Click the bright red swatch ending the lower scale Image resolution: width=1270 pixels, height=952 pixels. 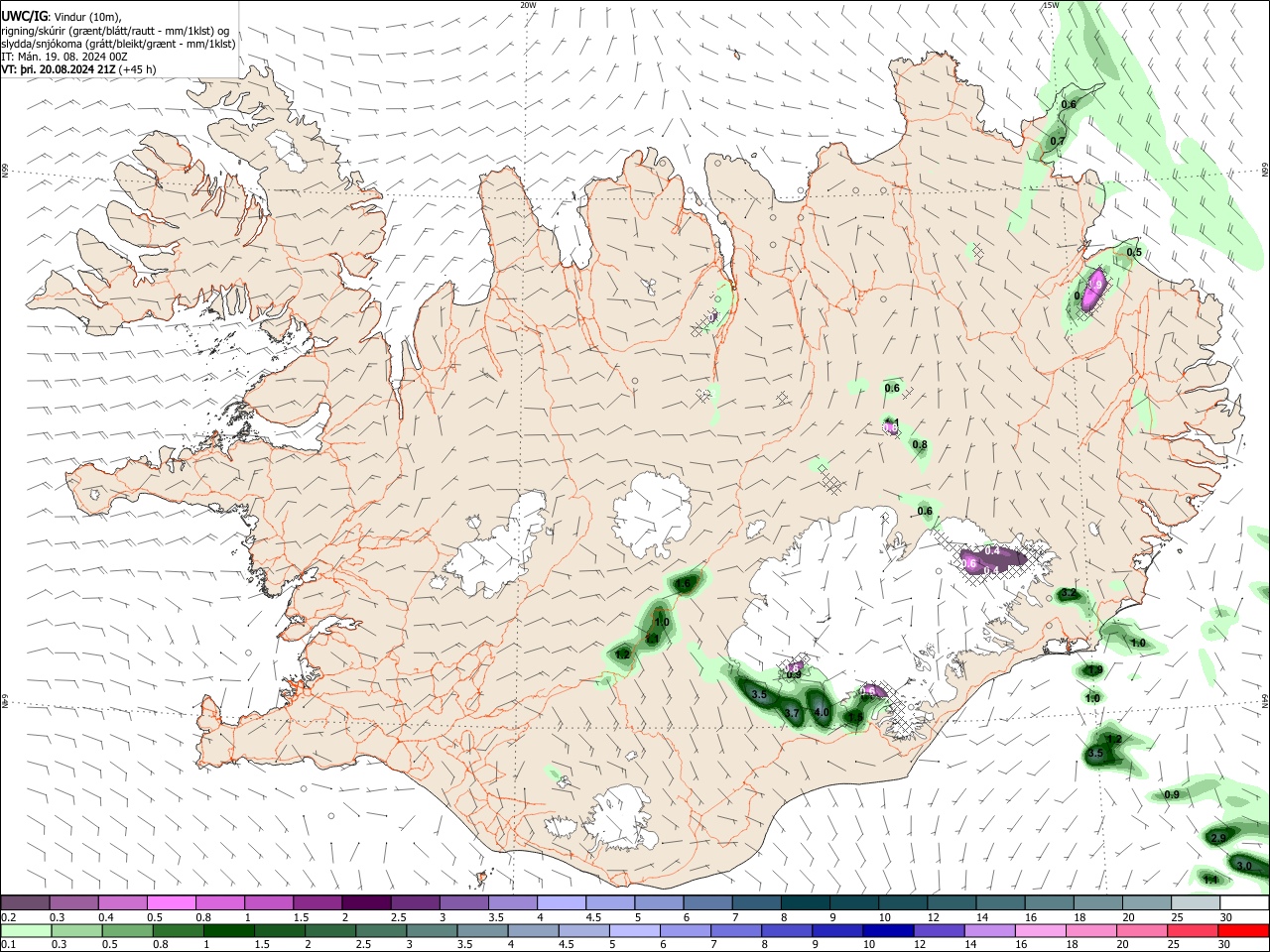(x=1244, y=930)
